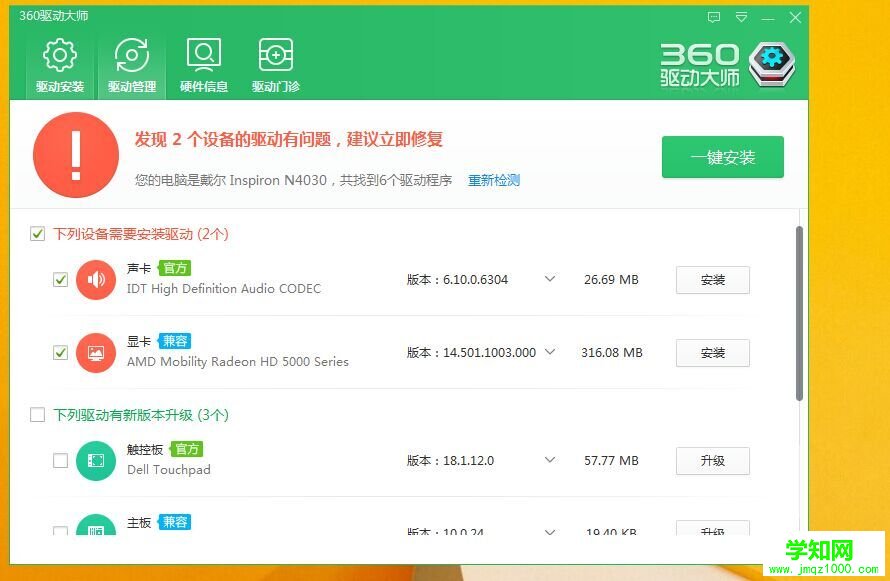Click the 重新检测 rescan link
This screenshot has height=581, width=890.
[x=494, y=180]
